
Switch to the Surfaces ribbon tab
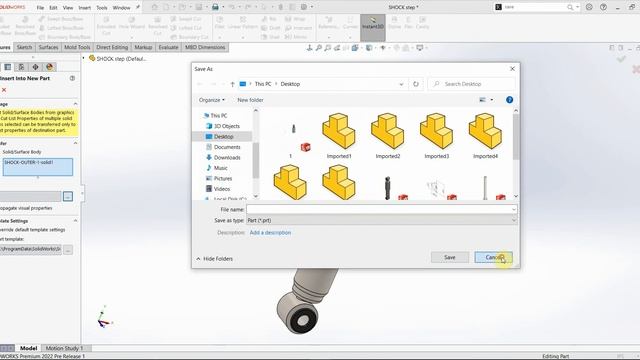pyautogui.click(x=48, y=47)
